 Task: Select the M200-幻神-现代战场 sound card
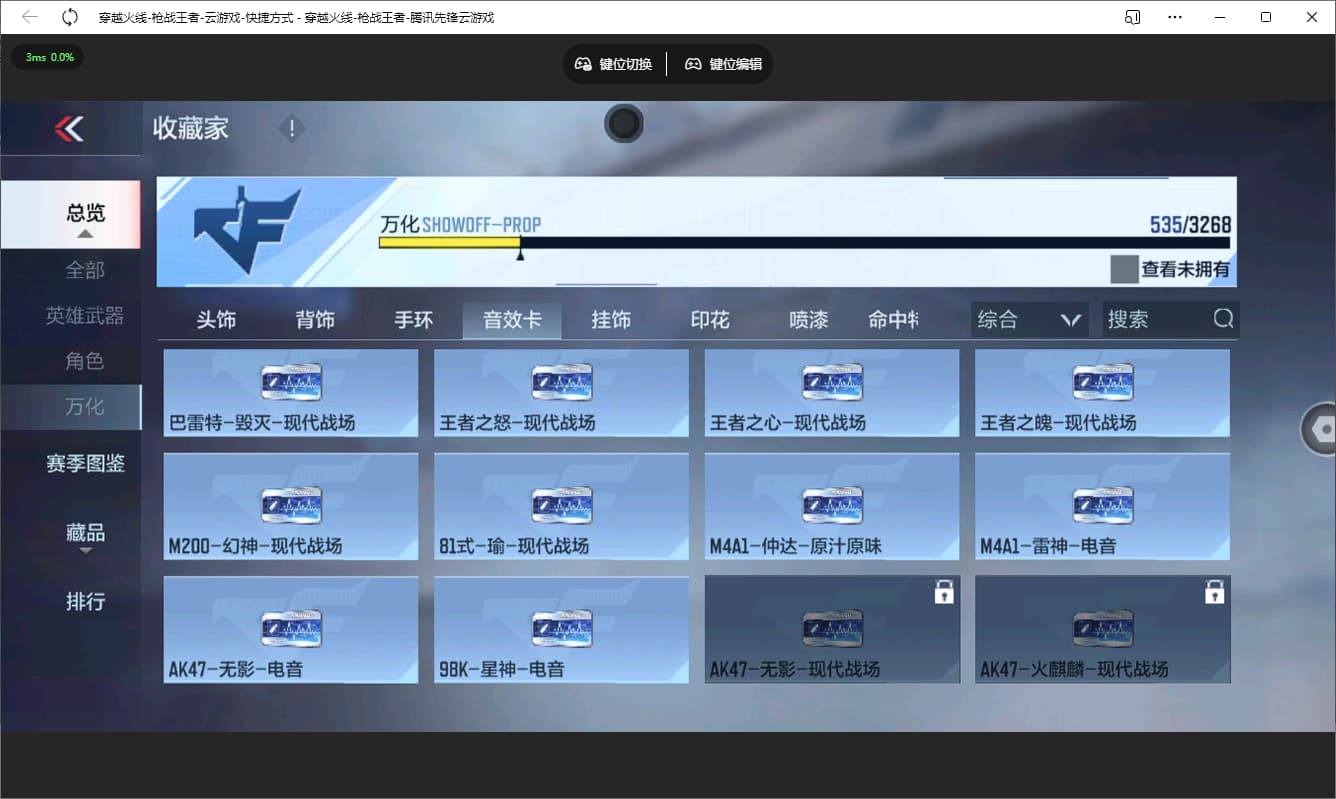point(290,506)
